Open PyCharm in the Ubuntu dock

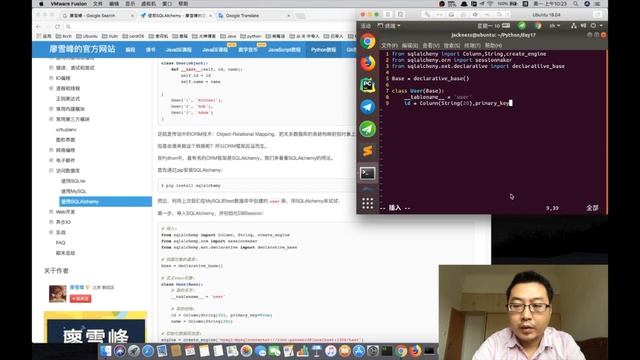pyautogui.click(x=367, y=85)
